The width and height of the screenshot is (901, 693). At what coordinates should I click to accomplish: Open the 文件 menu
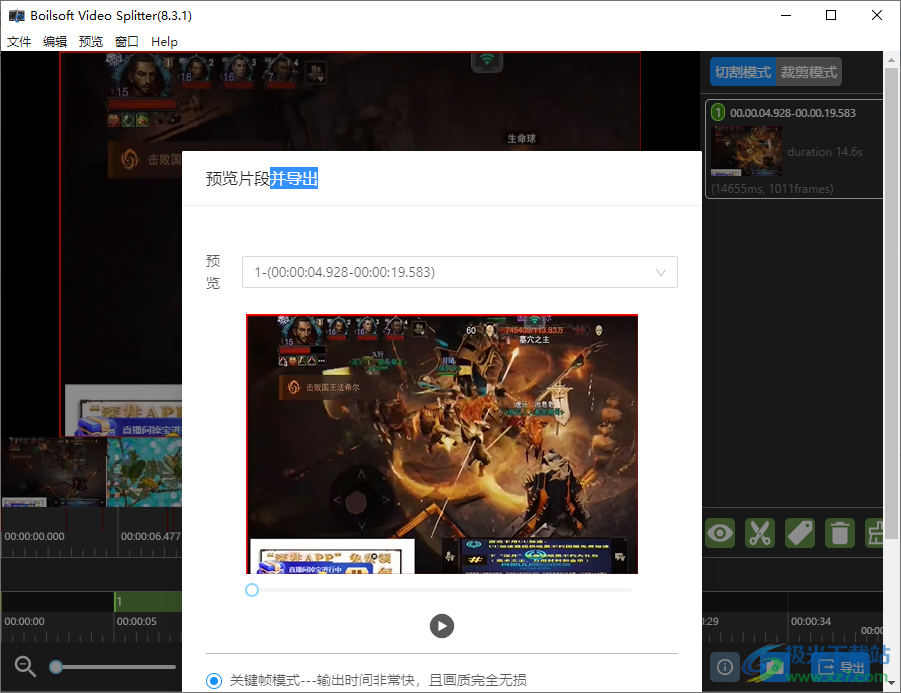(x=19, y=41)
